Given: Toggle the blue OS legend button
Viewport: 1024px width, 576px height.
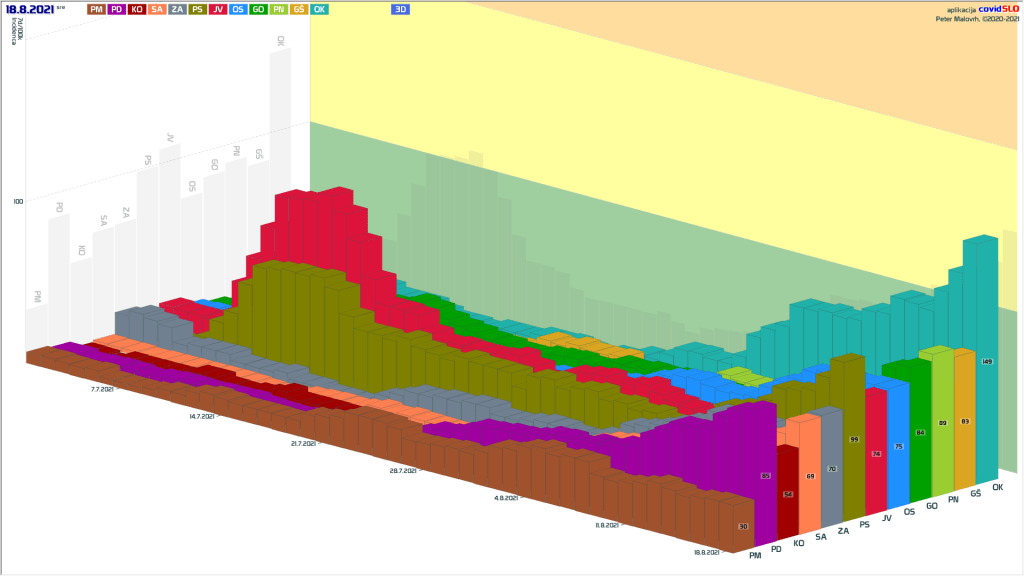Looking at the screenshot, I should (238, 9).
